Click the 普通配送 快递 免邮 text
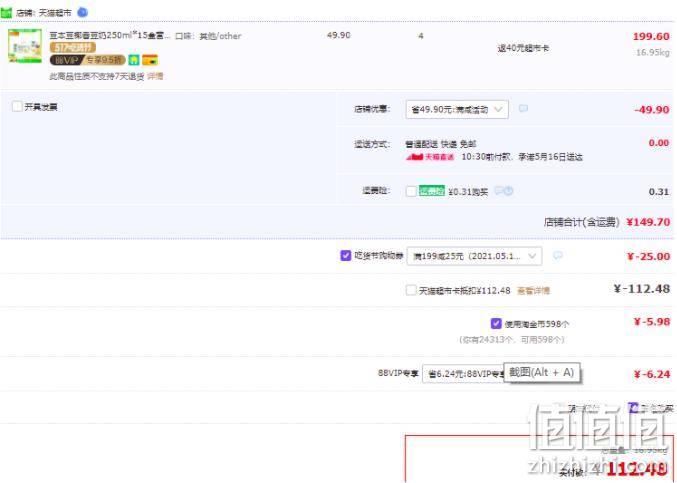 point(440,144)
